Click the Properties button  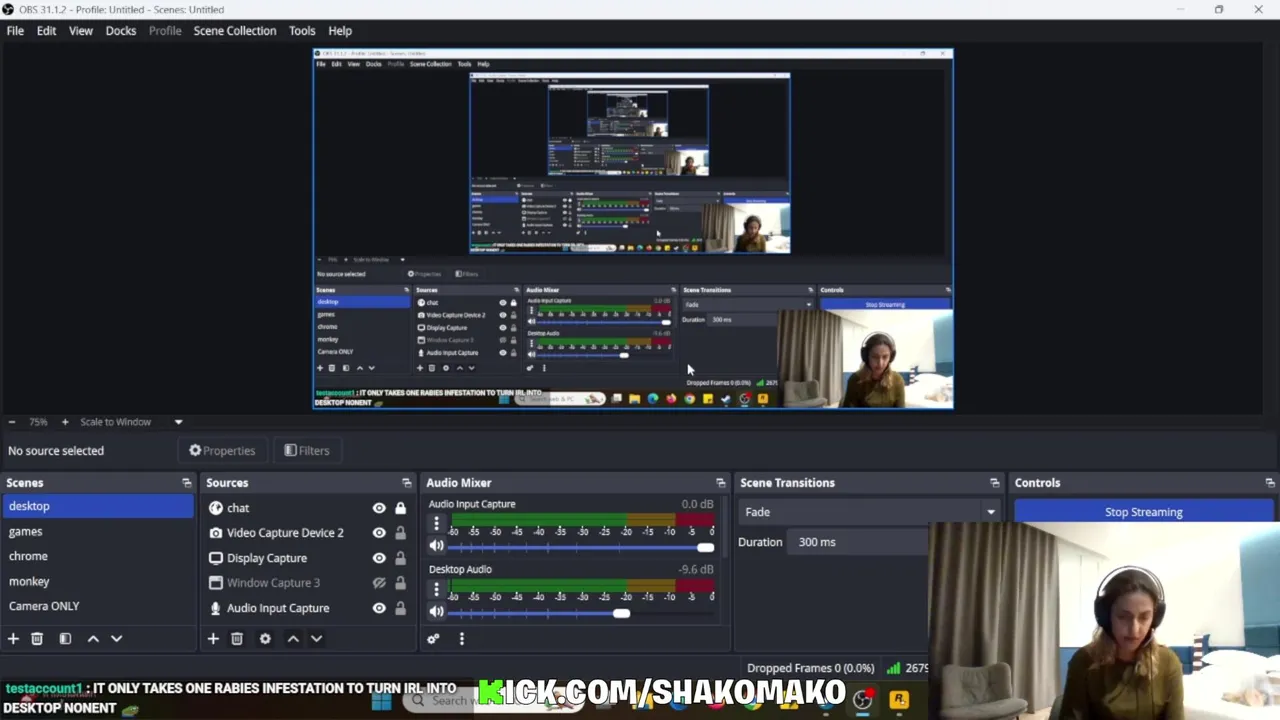click(222, 451)
